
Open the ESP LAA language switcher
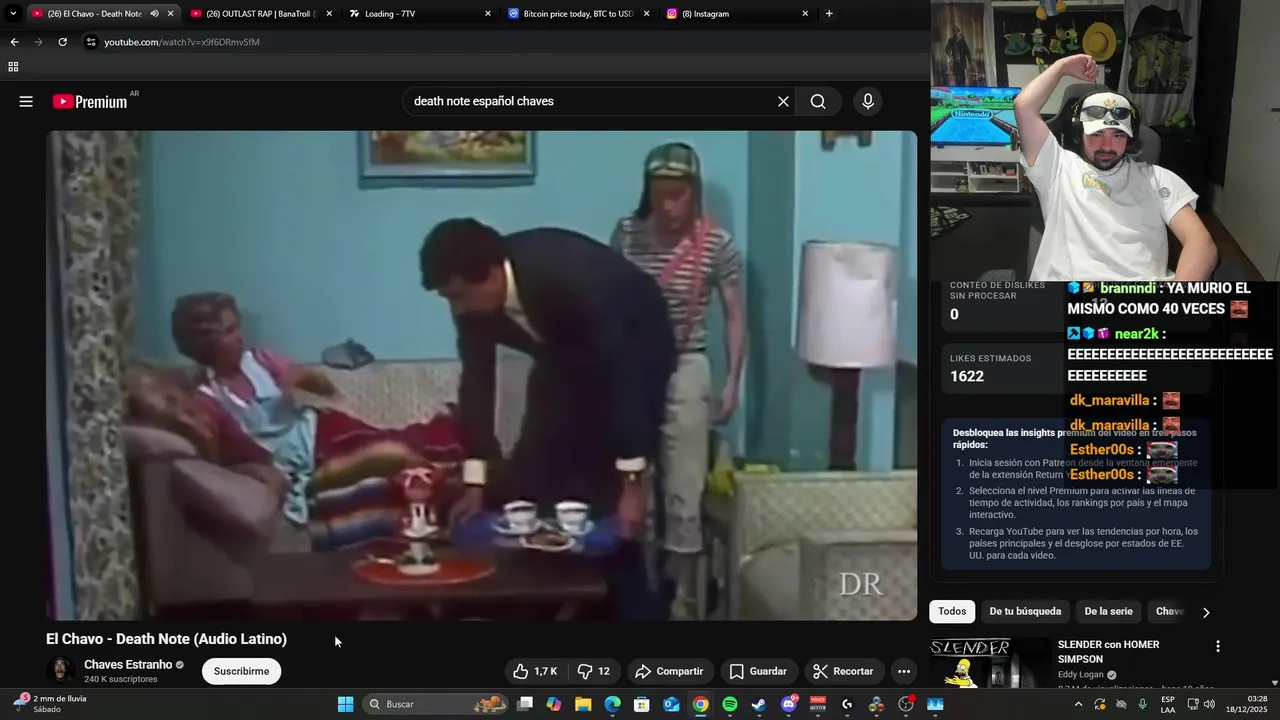click(1168, 704)
